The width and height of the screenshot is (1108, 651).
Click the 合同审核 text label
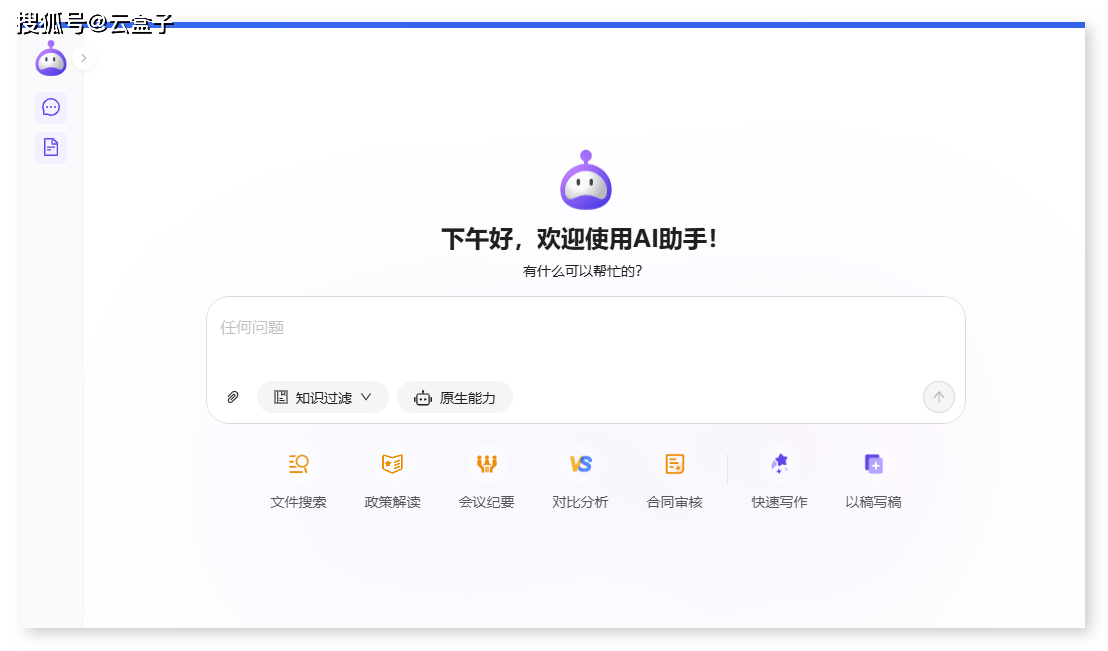point(675,502)
